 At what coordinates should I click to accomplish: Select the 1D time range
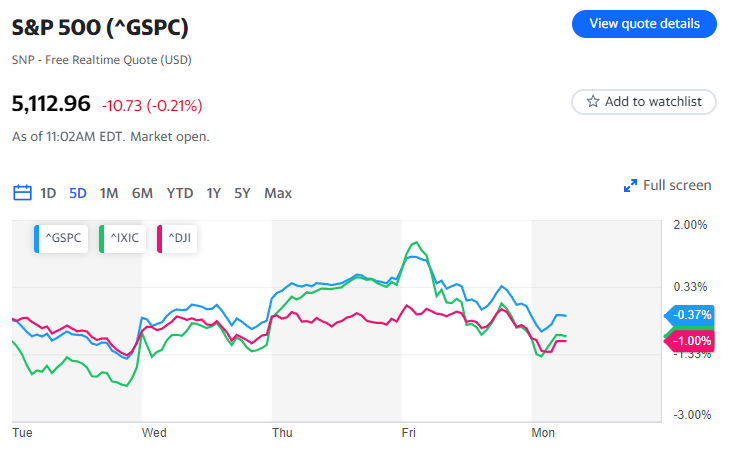(49, 193)
